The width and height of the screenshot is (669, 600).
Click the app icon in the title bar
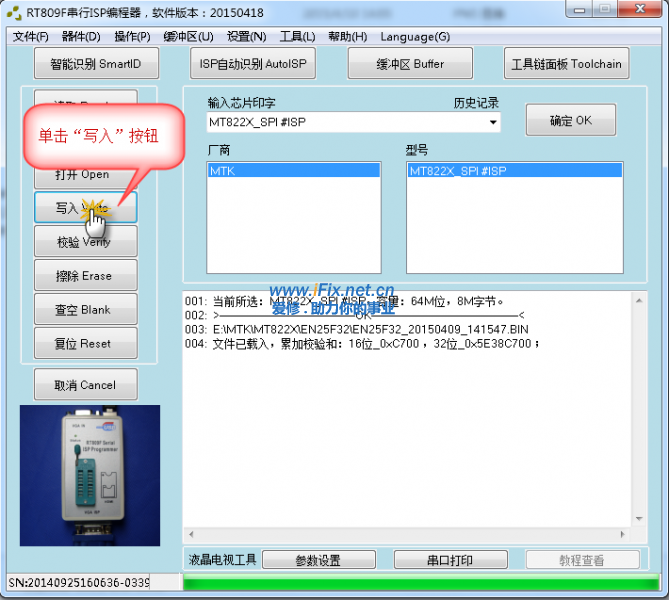(x=14, y=14)
